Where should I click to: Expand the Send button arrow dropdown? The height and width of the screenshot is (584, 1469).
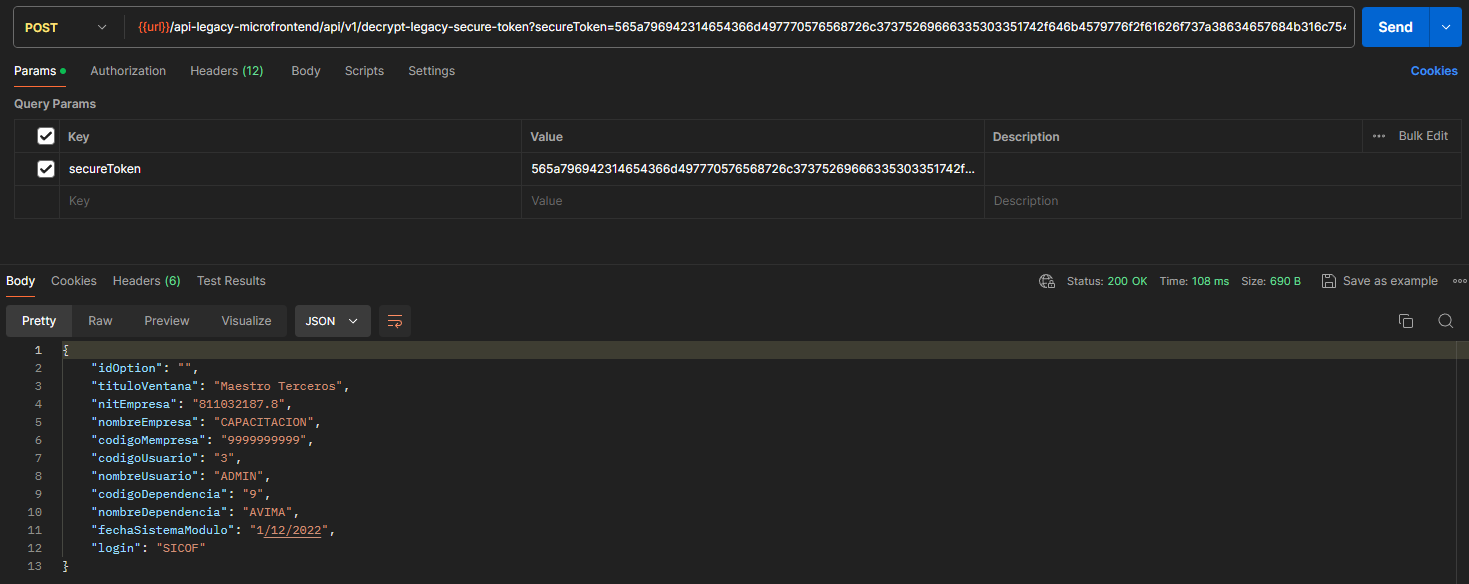[x=1445, y=28]
